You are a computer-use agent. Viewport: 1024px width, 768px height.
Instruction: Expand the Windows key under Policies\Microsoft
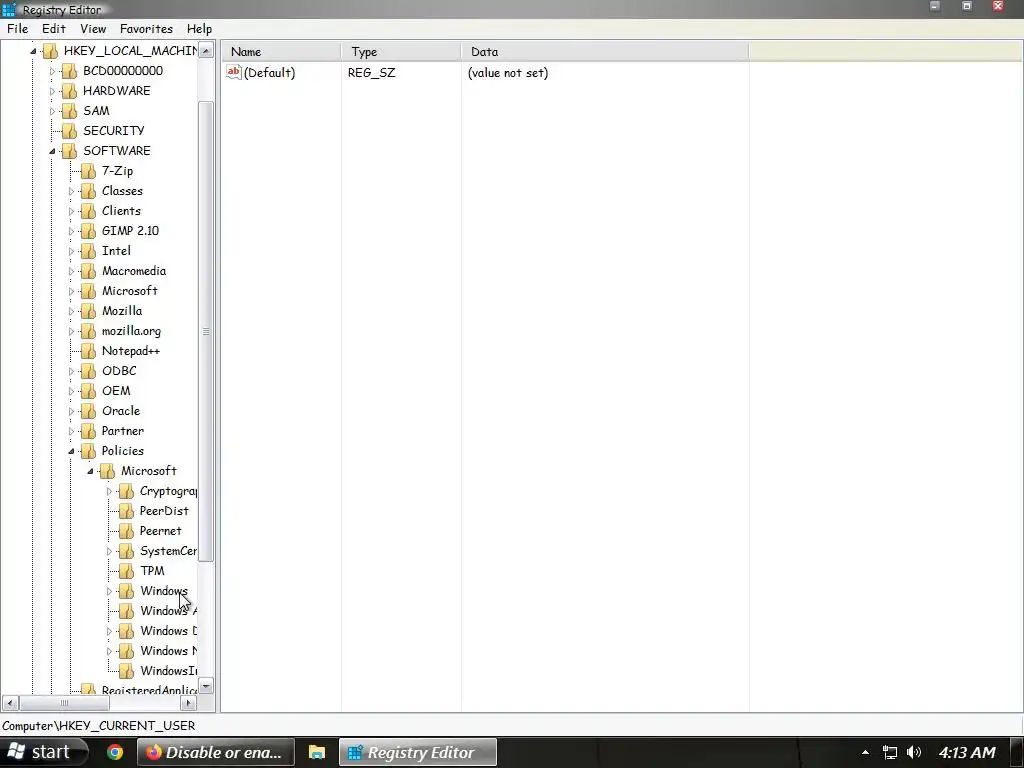tap(109, 592)
